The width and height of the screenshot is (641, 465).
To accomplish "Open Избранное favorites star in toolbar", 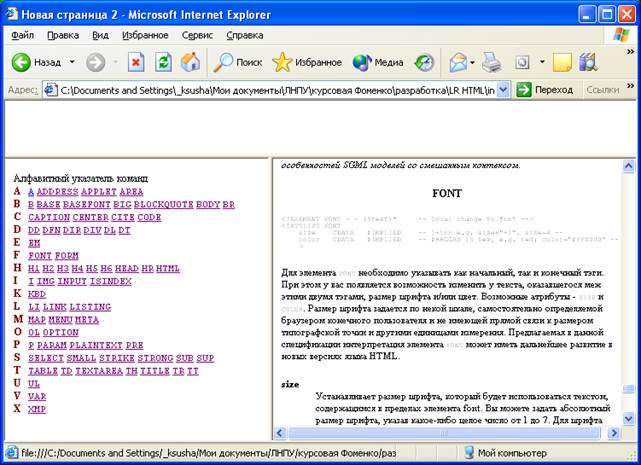I will (307, 62).
